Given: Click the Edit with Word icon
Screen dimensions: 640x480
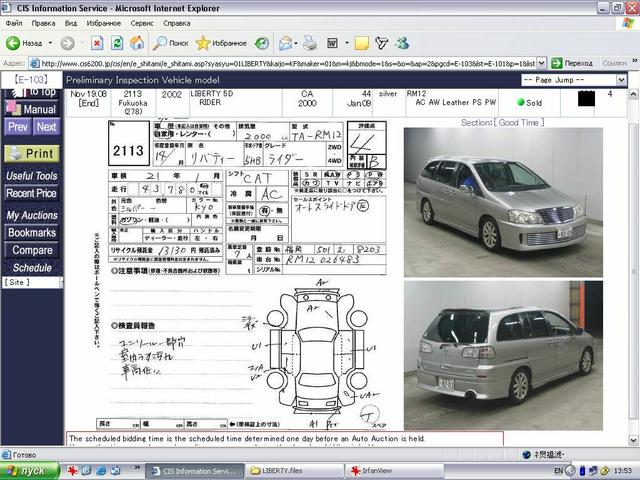Looking at the screenshot, I should click(333, 43).
